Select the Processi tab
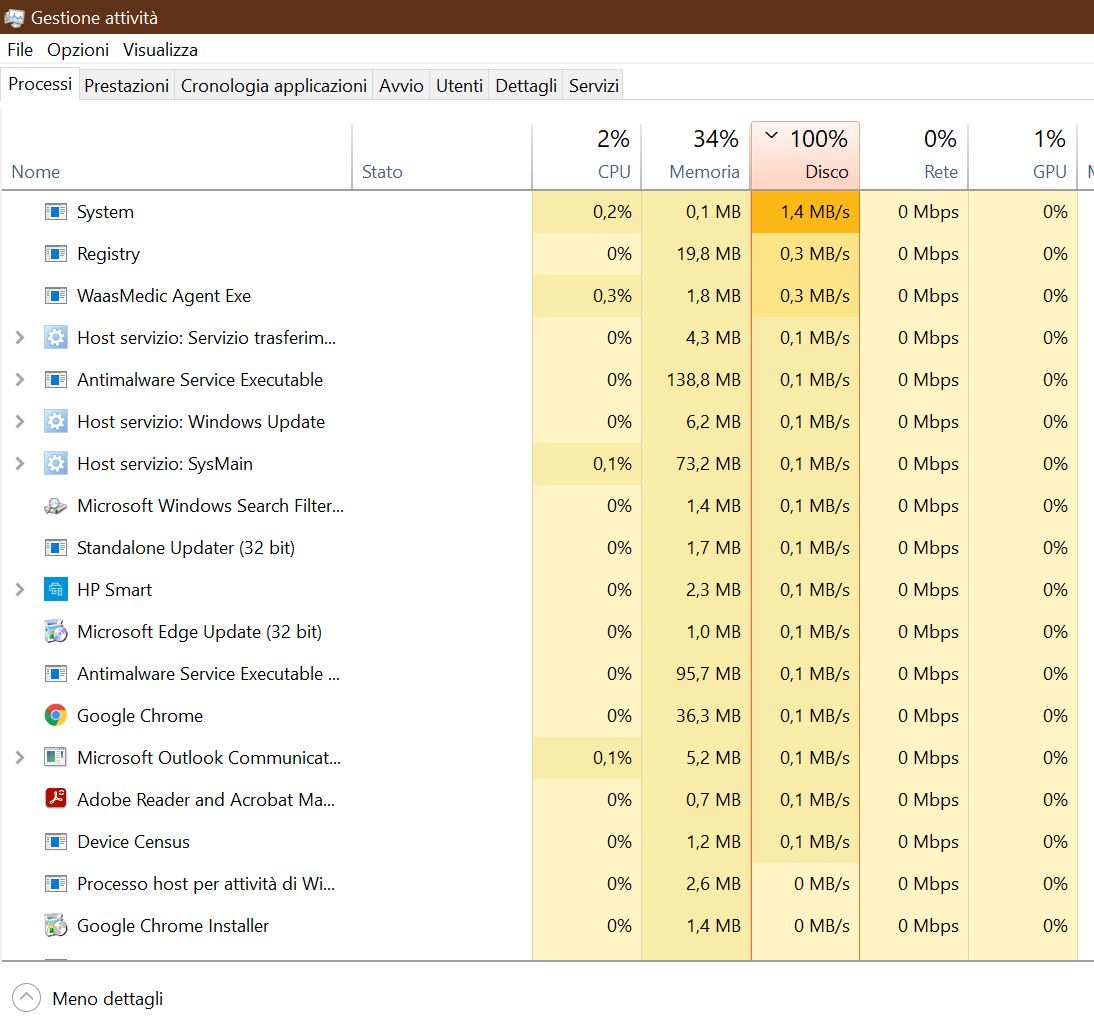The height and width of the screenshot is (1016, 1094). pos(40,84)
